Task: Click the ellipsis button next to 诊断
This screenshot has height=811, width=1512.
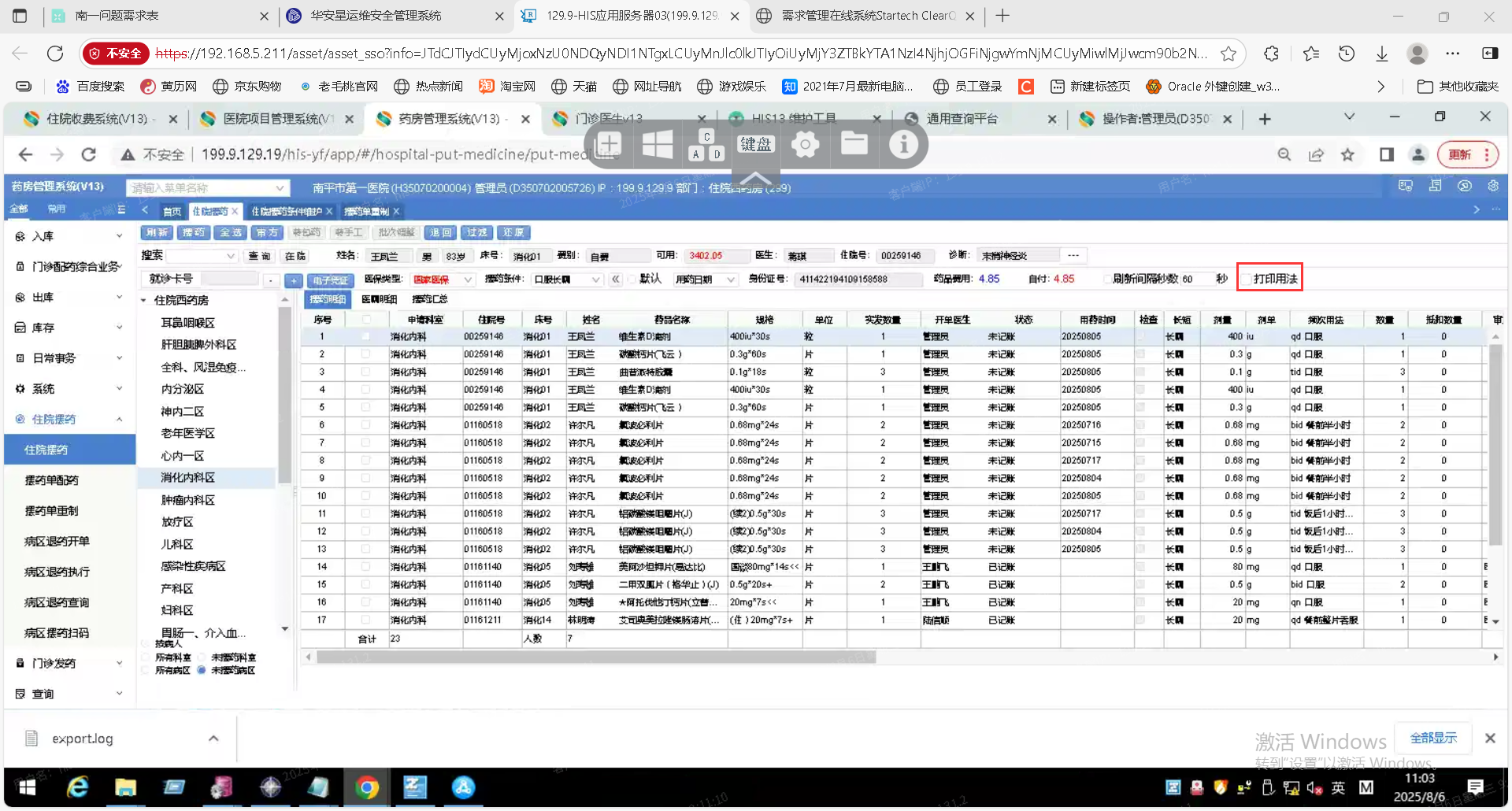Action: 1073,255
